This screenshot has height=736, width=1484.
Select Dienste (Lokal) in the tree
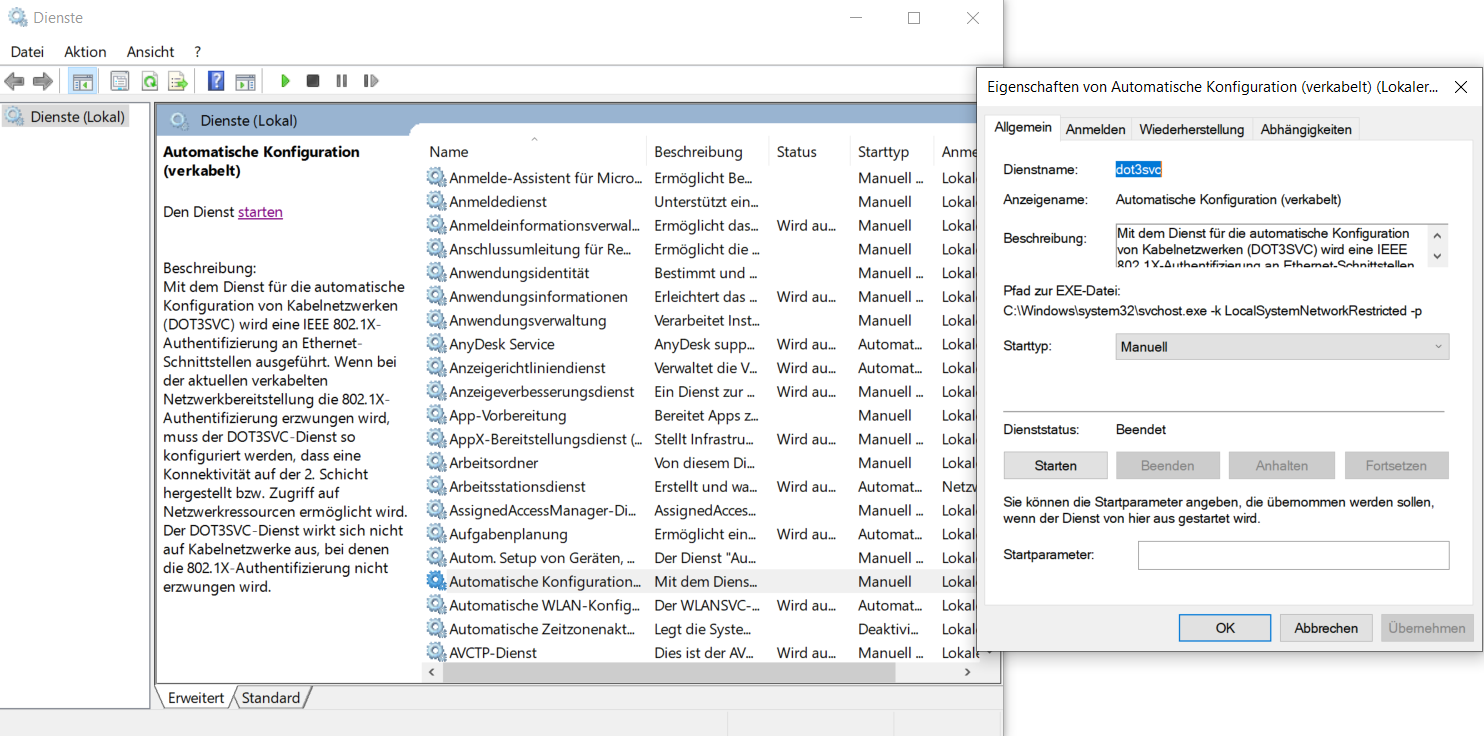click(77, 116)
